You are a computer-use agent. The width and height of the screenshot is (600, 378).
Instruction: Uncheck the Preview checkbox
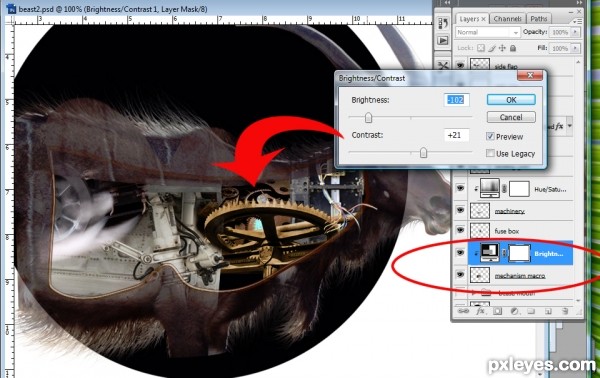(x=490, y=136)
